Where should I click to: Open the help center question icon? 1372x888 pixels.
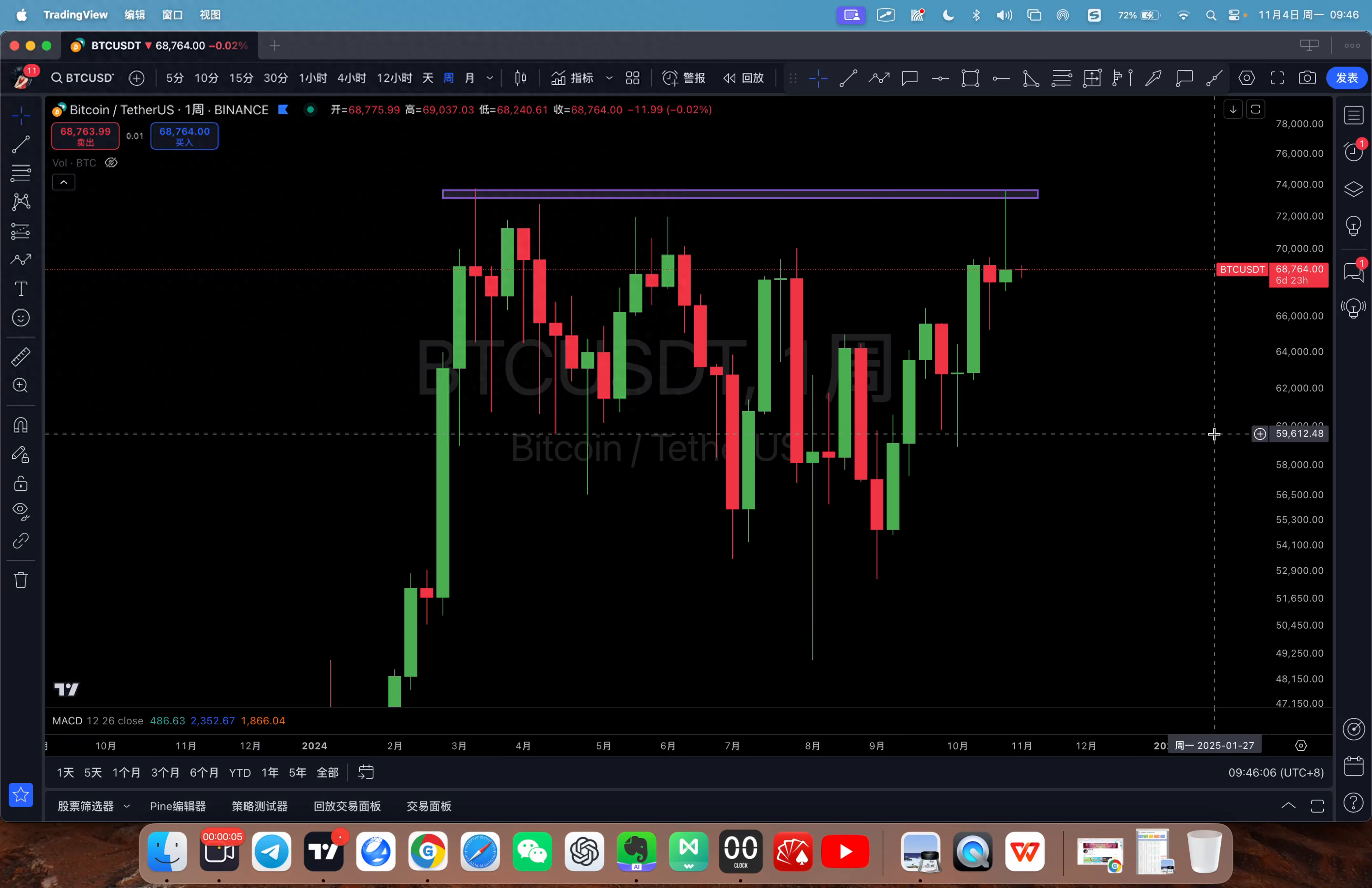1353,803
